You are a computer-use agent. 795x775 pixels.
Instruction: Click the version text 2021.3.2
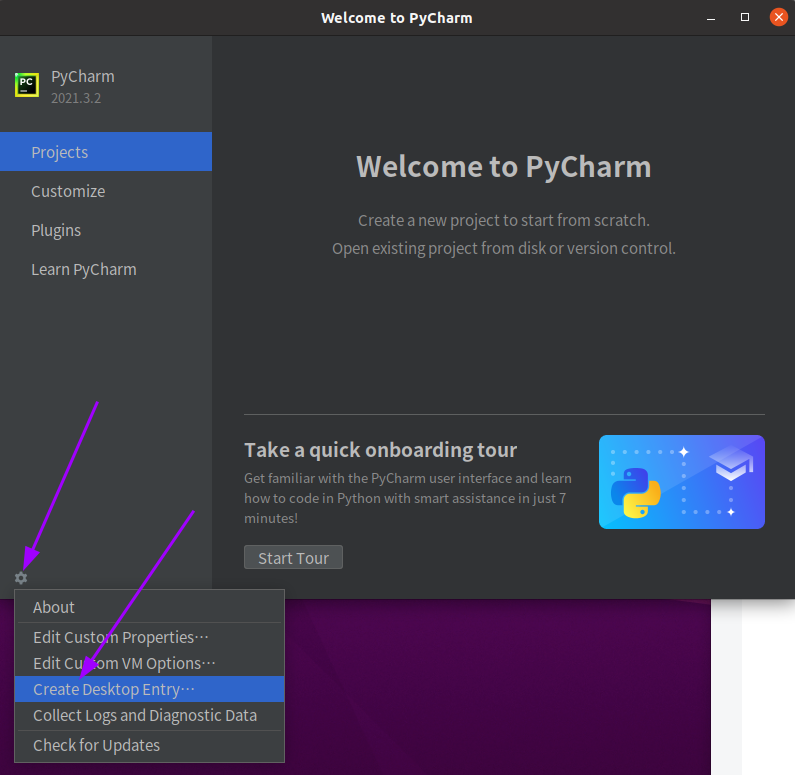coord(76,98)
